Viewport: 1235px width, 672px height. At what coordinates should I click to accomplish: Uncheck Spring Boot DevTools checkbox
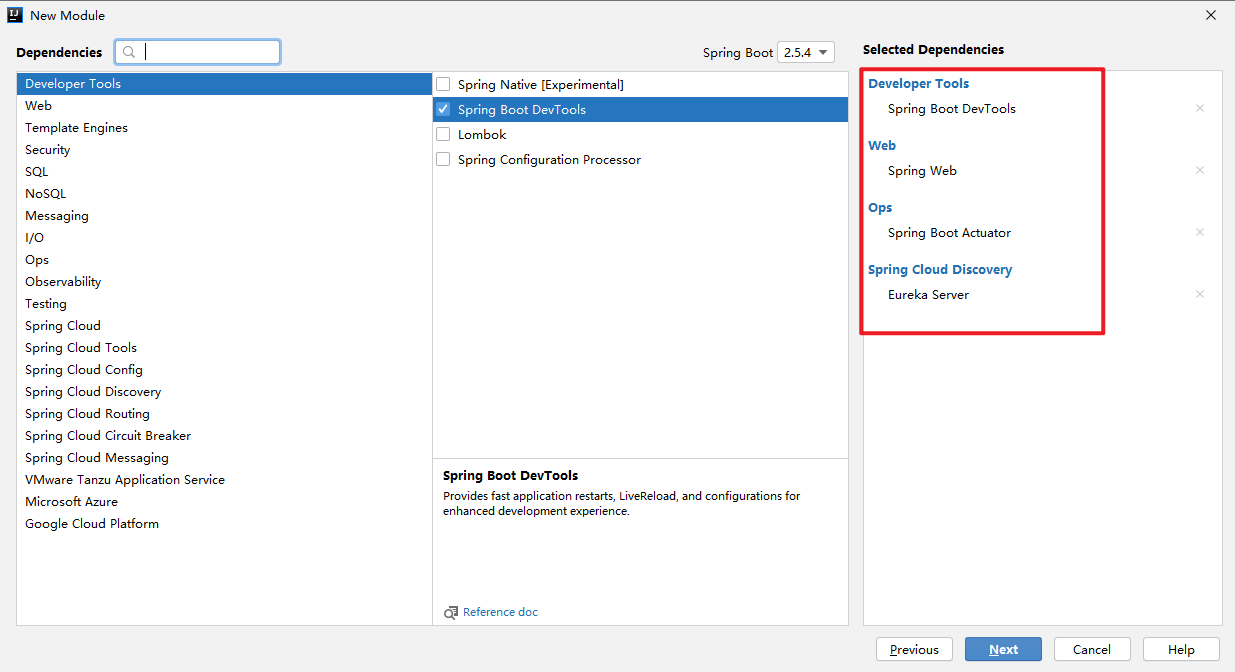click(444, 110)
